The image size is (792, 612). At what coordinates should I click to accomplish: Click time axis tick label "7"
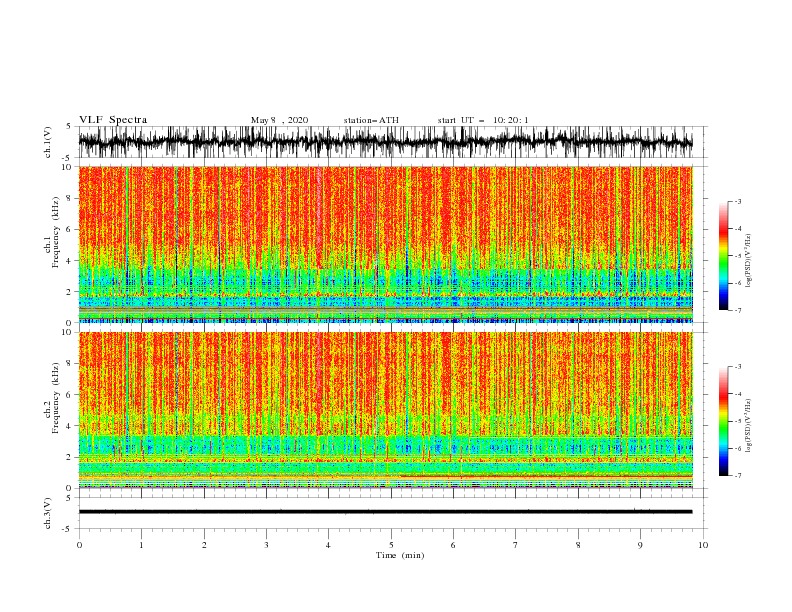(516, 545)
